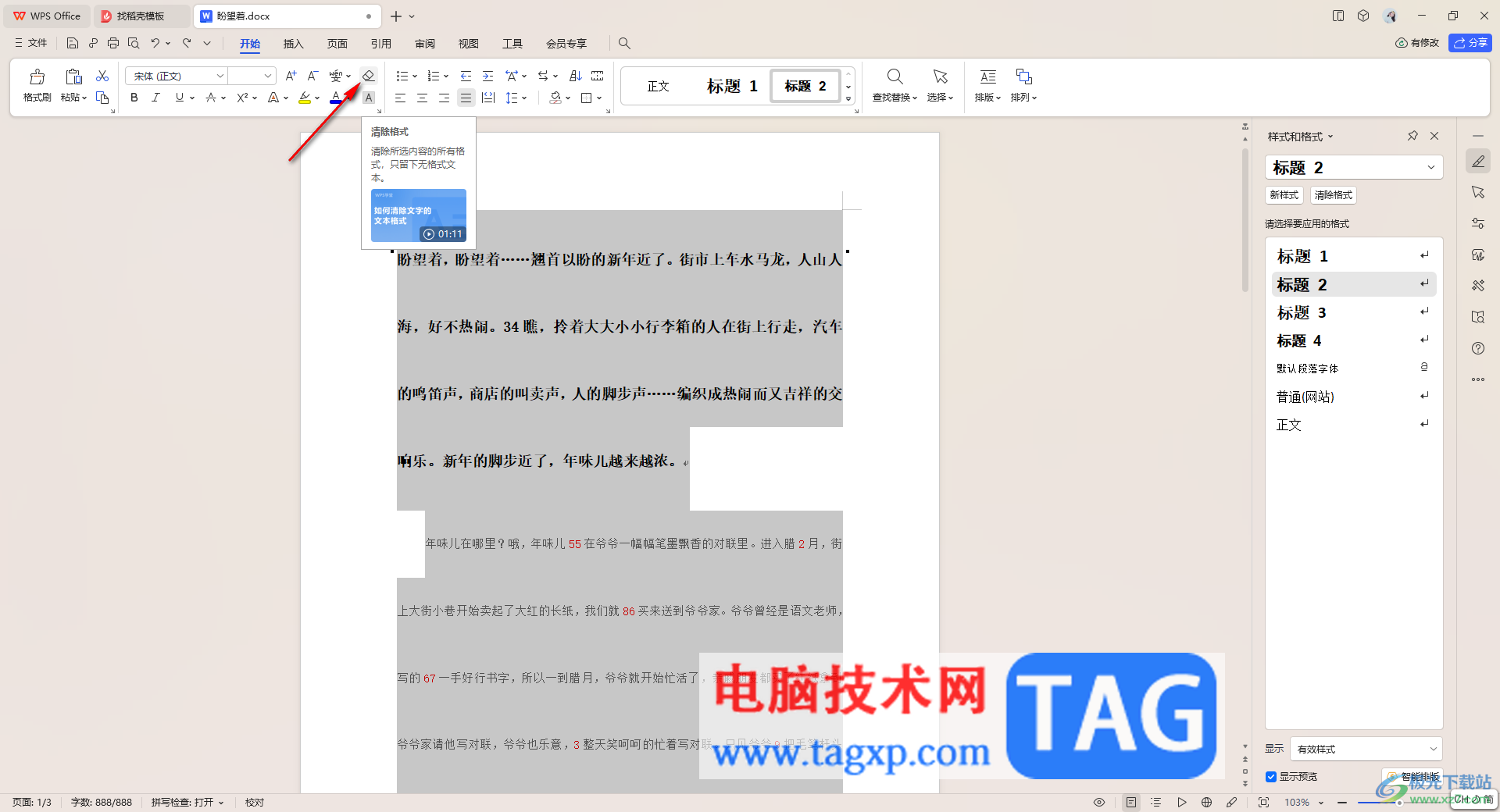This screenshot has width=1500, height=812.
Task: Click the Decrease Indent icon
Action: (x=466, y=76)
